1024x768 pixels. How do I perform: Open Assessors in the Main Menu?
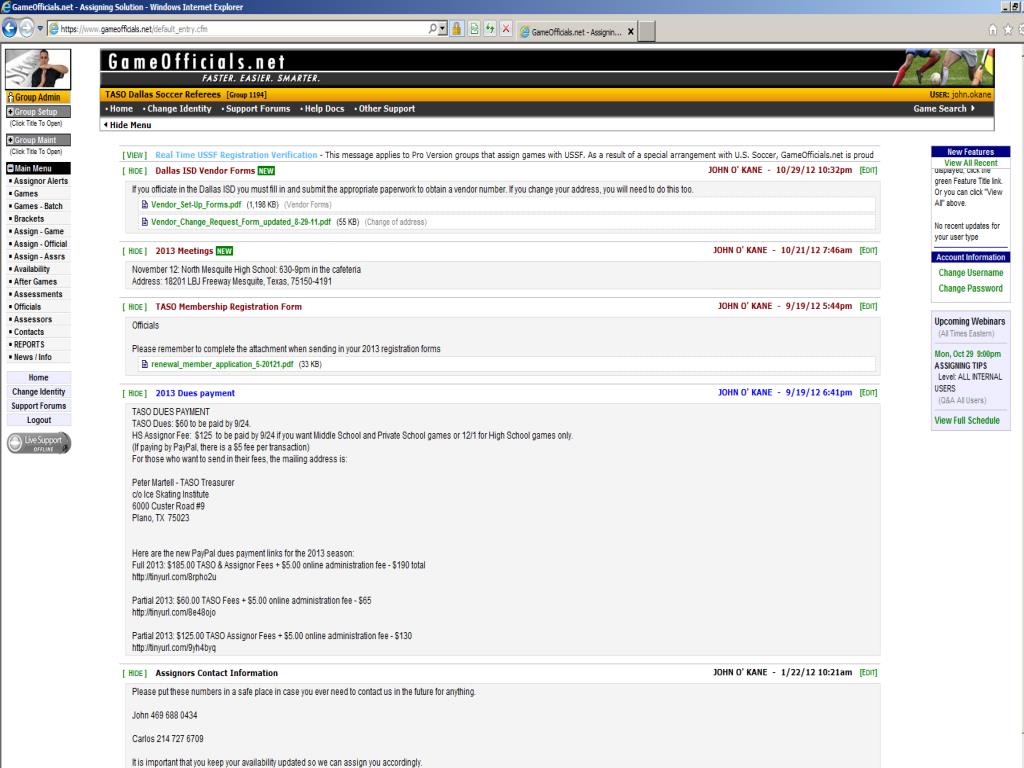pyautogui.click(x=33, y=320)
